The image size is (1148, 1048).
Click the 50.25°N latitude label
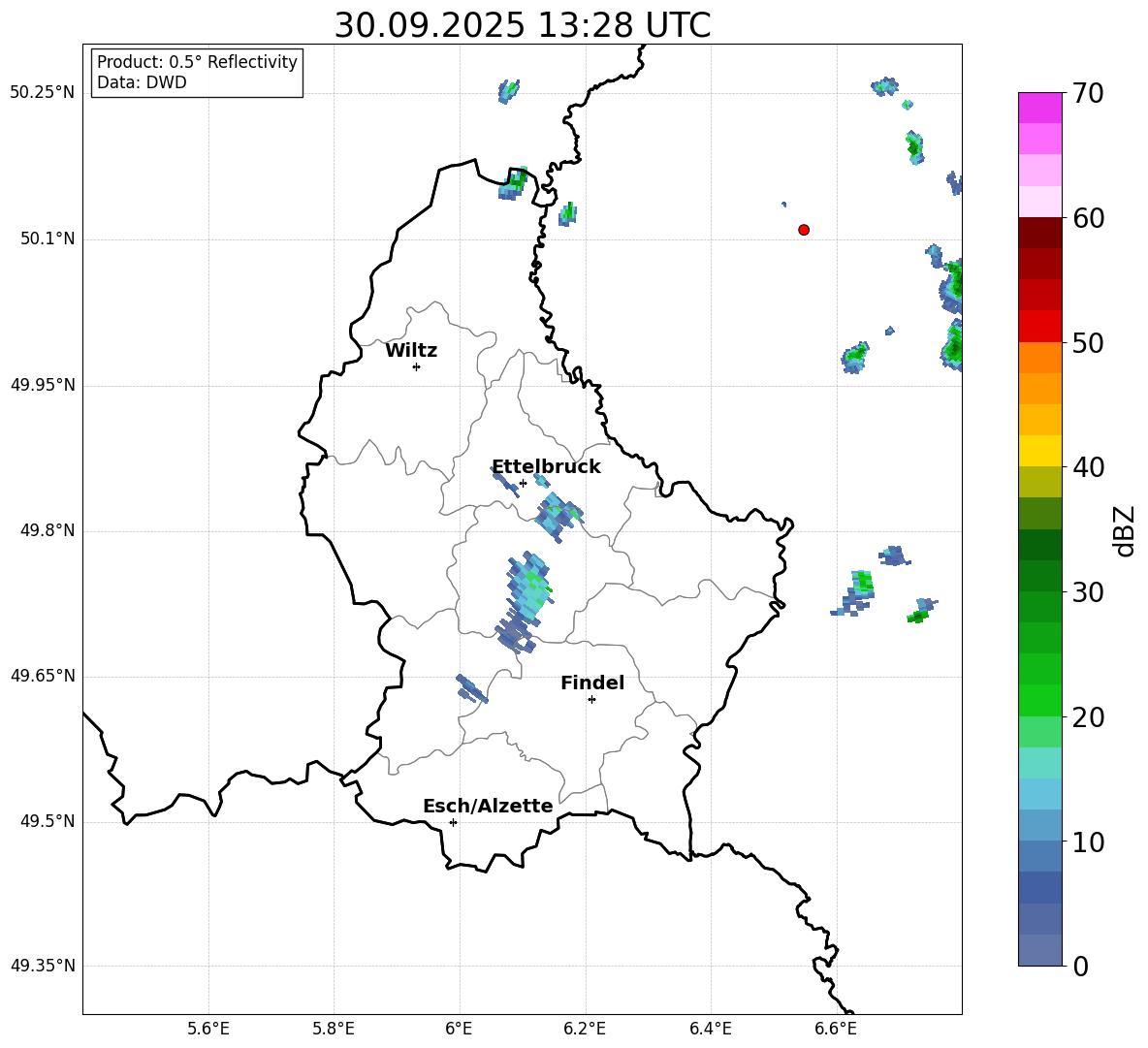pyautogui.click(x=43, y=93)
